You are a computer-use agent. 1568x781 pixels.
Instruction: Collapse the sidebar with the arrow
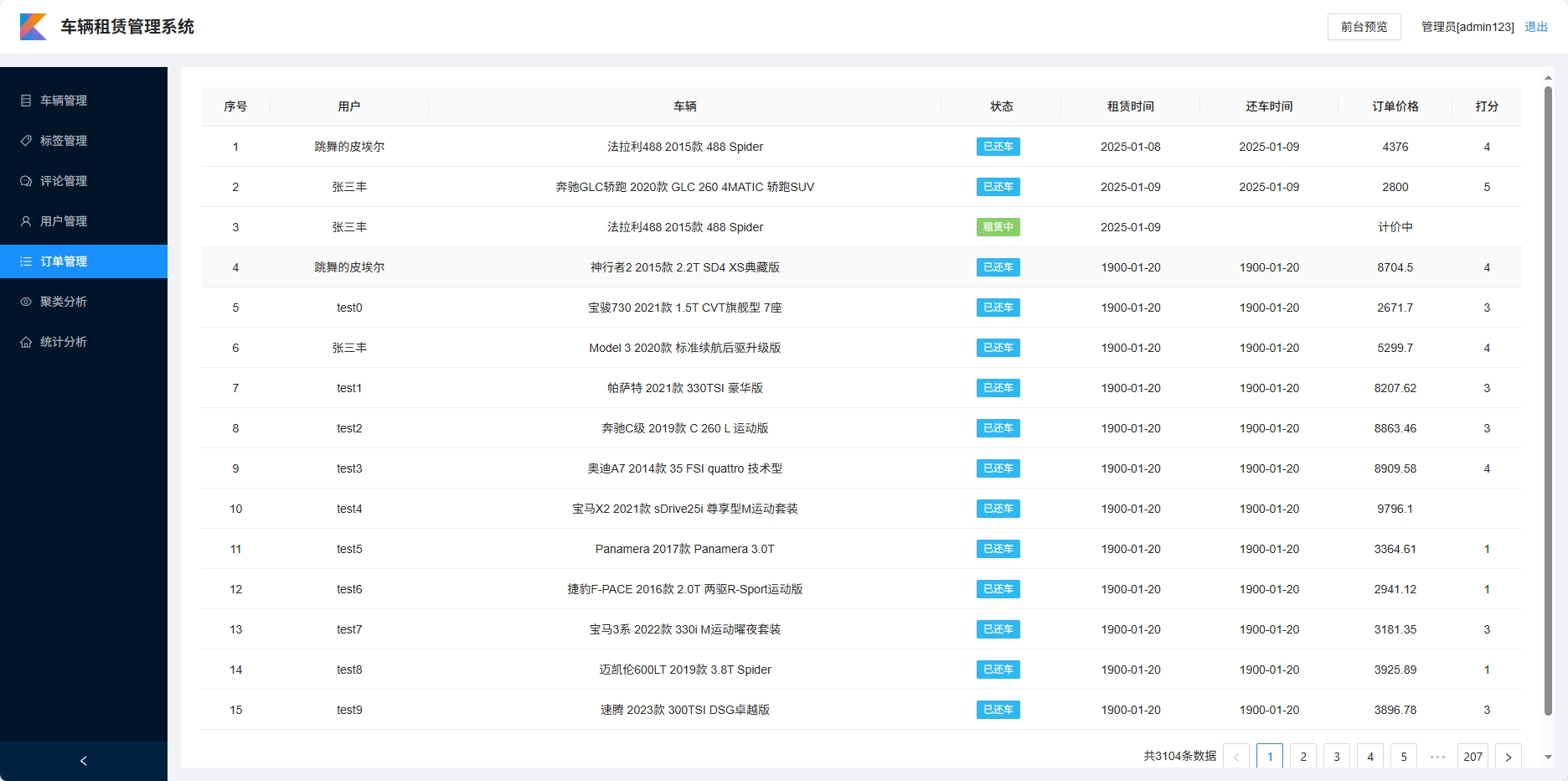84,761
